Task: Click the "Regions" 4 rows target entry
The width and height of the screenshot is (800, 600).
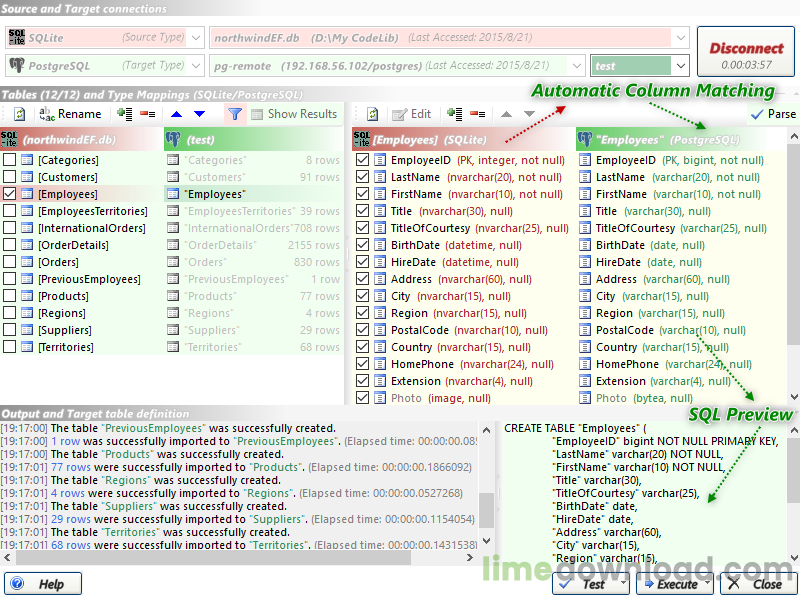Action: pyautogui.click(x=254, y=313)
